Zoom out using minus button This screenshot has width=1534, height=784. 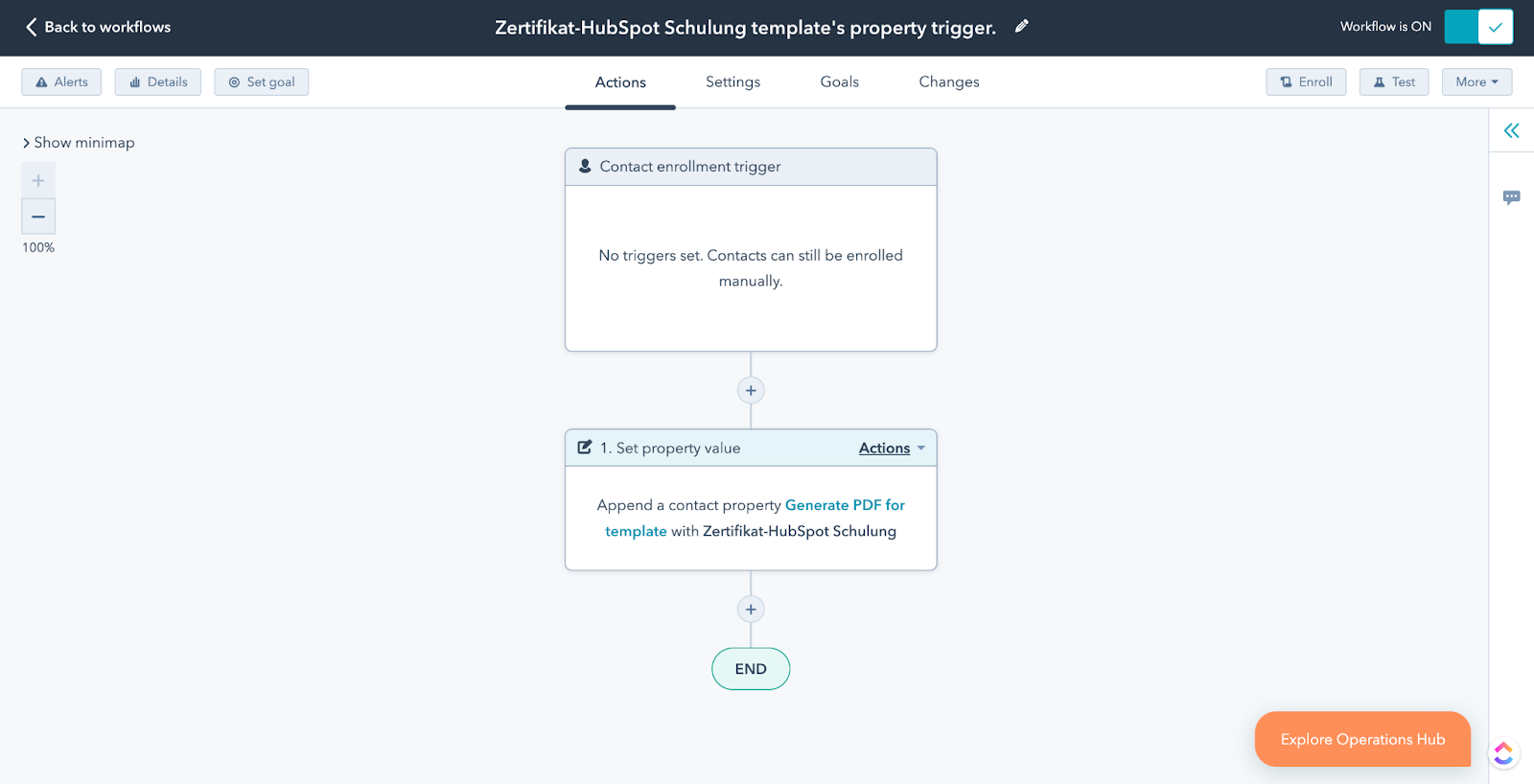pos(38,217)
